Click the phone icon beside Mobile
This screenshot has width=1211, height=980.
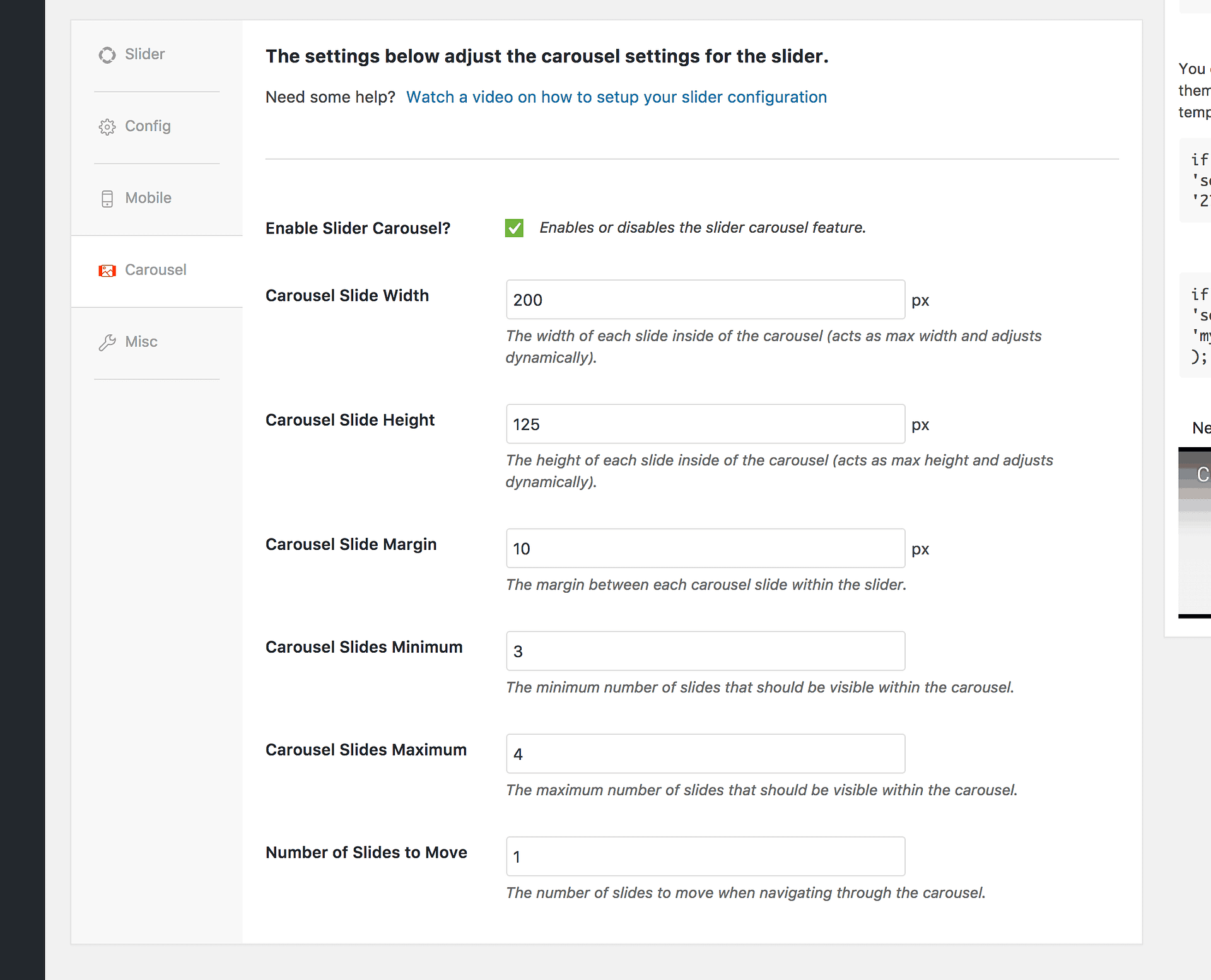click(107, 199)
